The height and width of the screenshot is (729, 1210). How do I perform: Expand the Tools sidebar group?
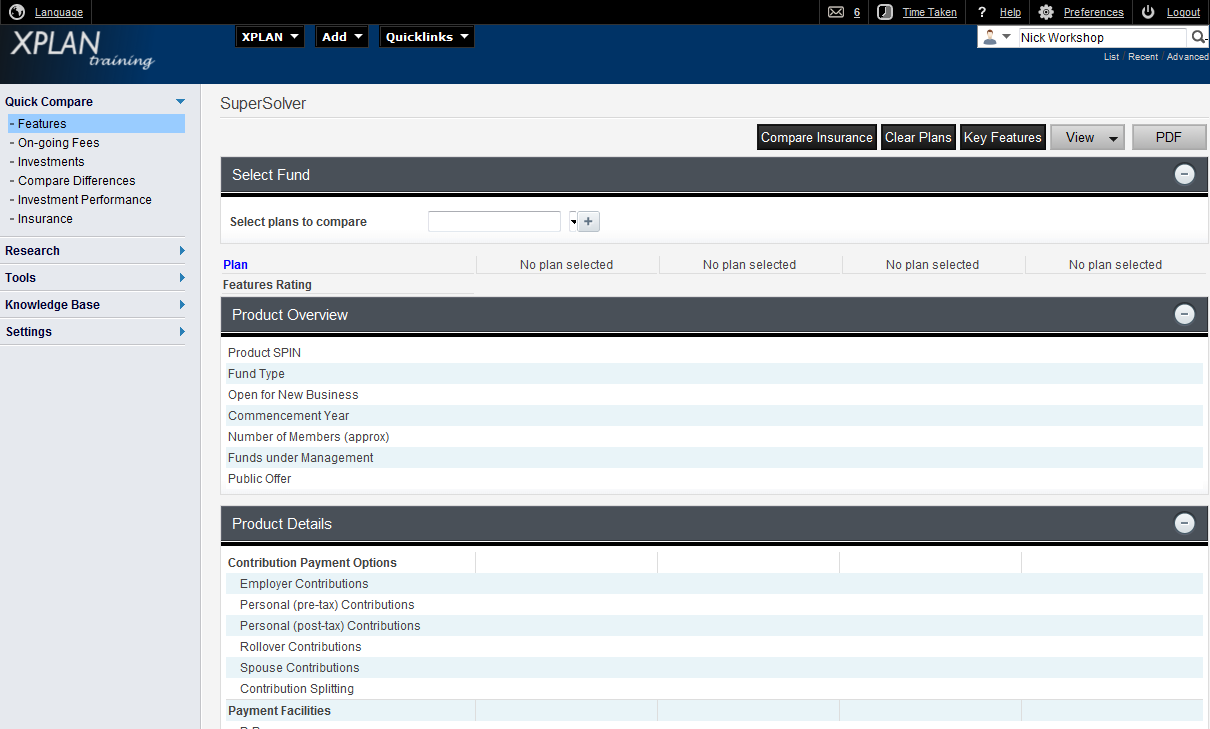click(x=182, y=277)
